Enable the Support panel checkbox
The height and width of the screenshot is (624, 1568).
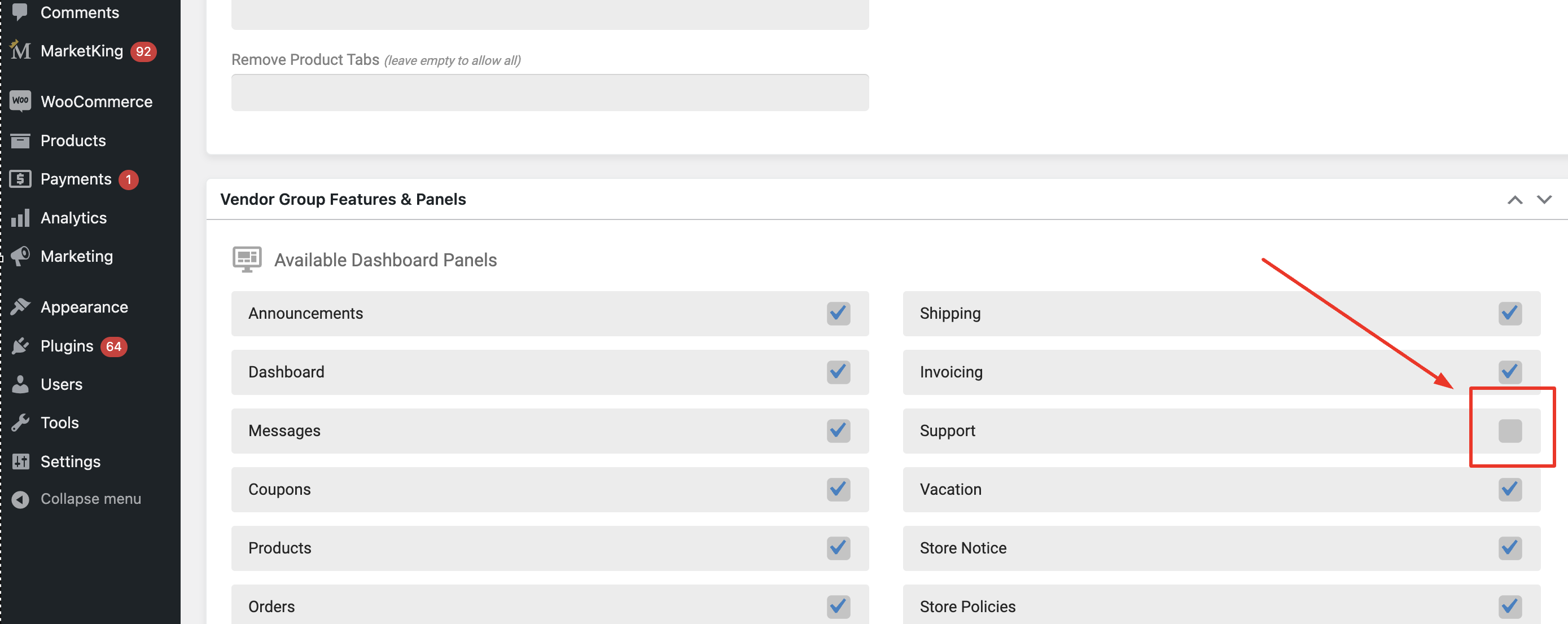pos(1509,430)
